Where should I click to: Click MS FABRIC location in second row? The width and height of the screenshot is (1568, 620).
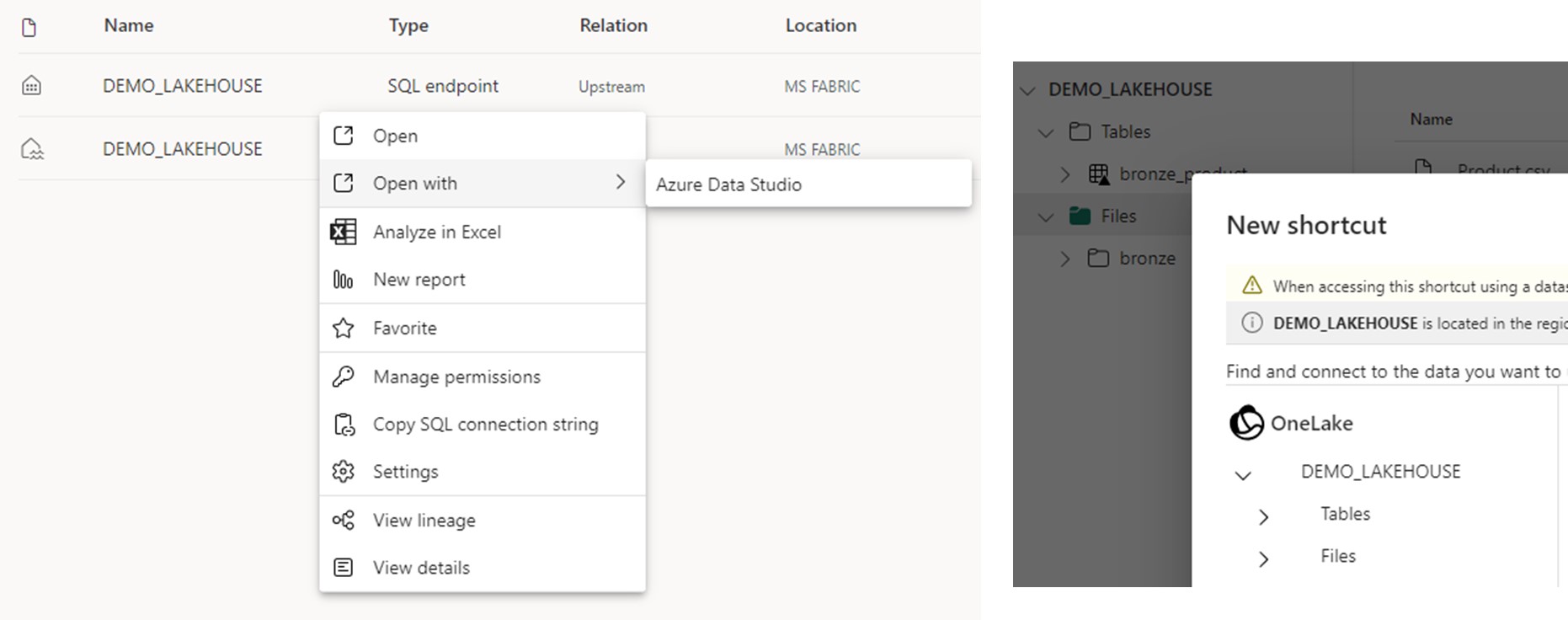pos(822,150)
